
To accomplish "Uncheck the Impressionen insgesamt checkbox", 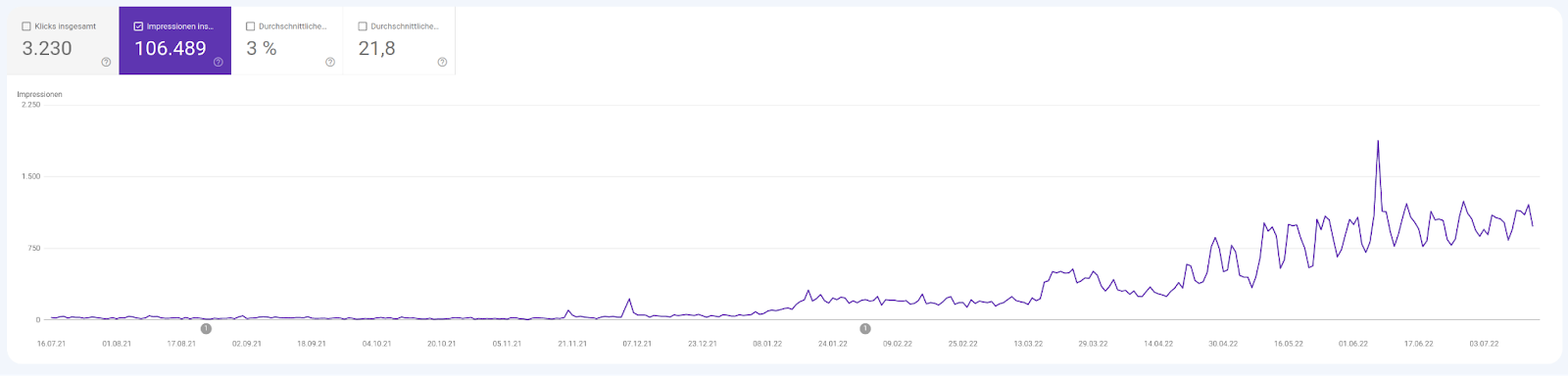I will click(x=138, y=26).
